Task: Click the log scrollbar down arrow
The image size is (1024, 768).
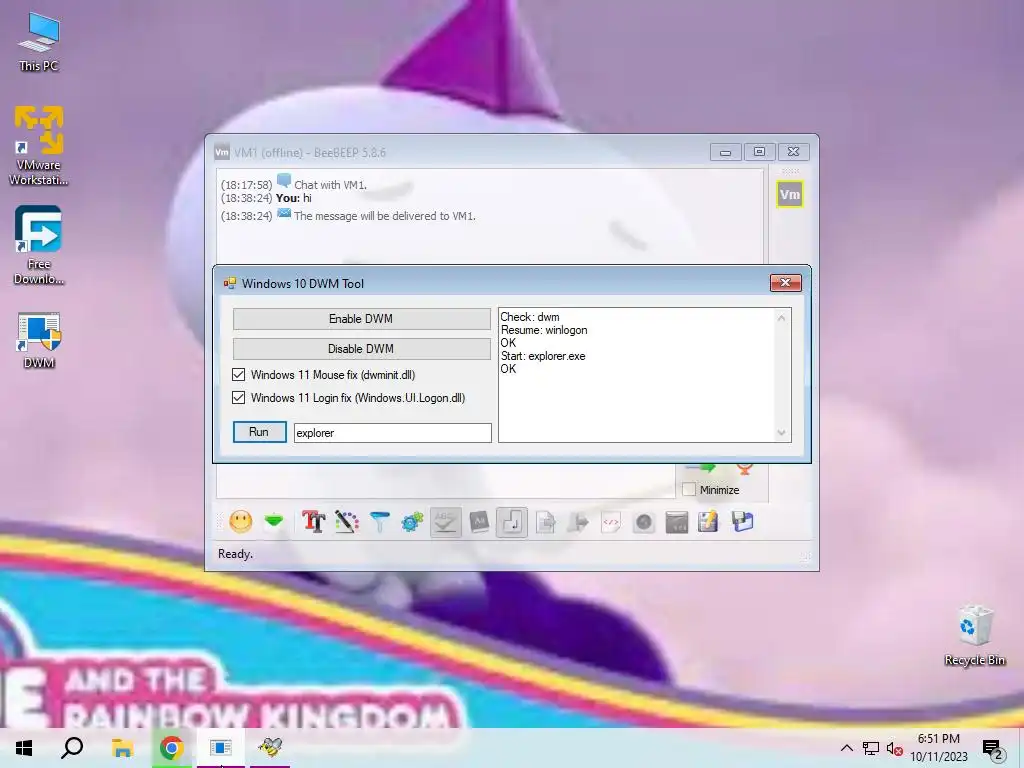Action: (x=781, y=432)
